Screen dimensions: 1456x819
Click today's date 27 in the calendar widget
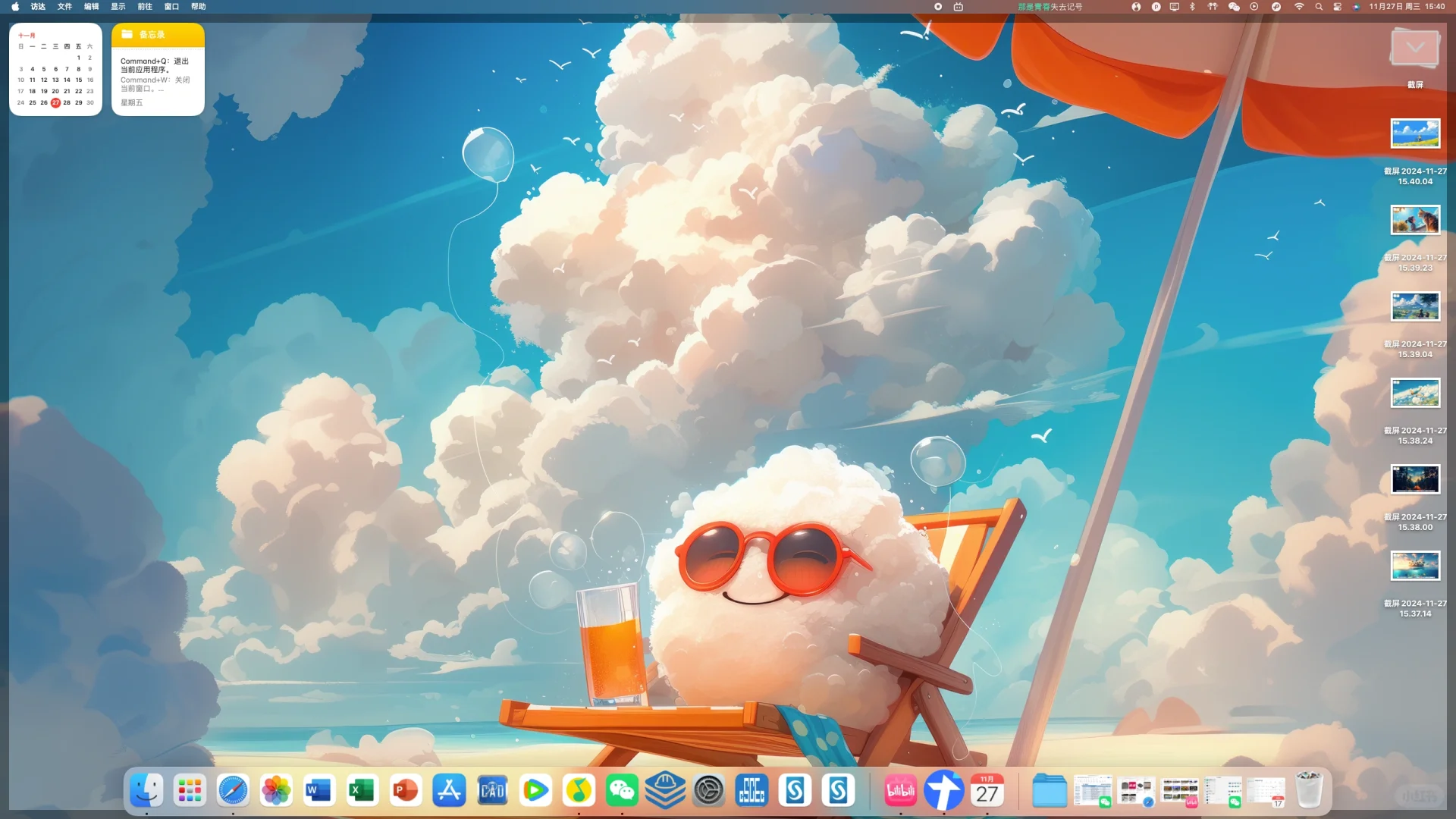[x=55, y=102]
